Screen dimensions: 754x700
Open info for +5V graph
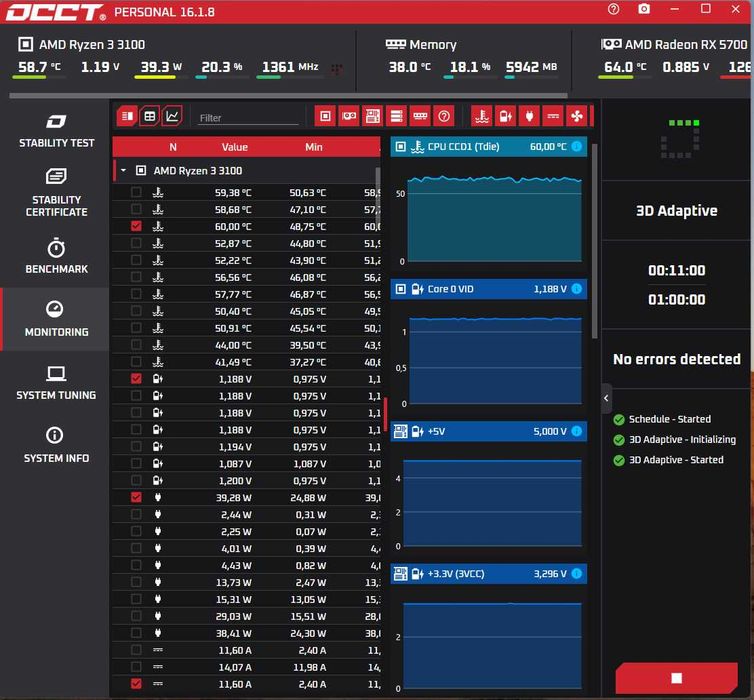577,431
